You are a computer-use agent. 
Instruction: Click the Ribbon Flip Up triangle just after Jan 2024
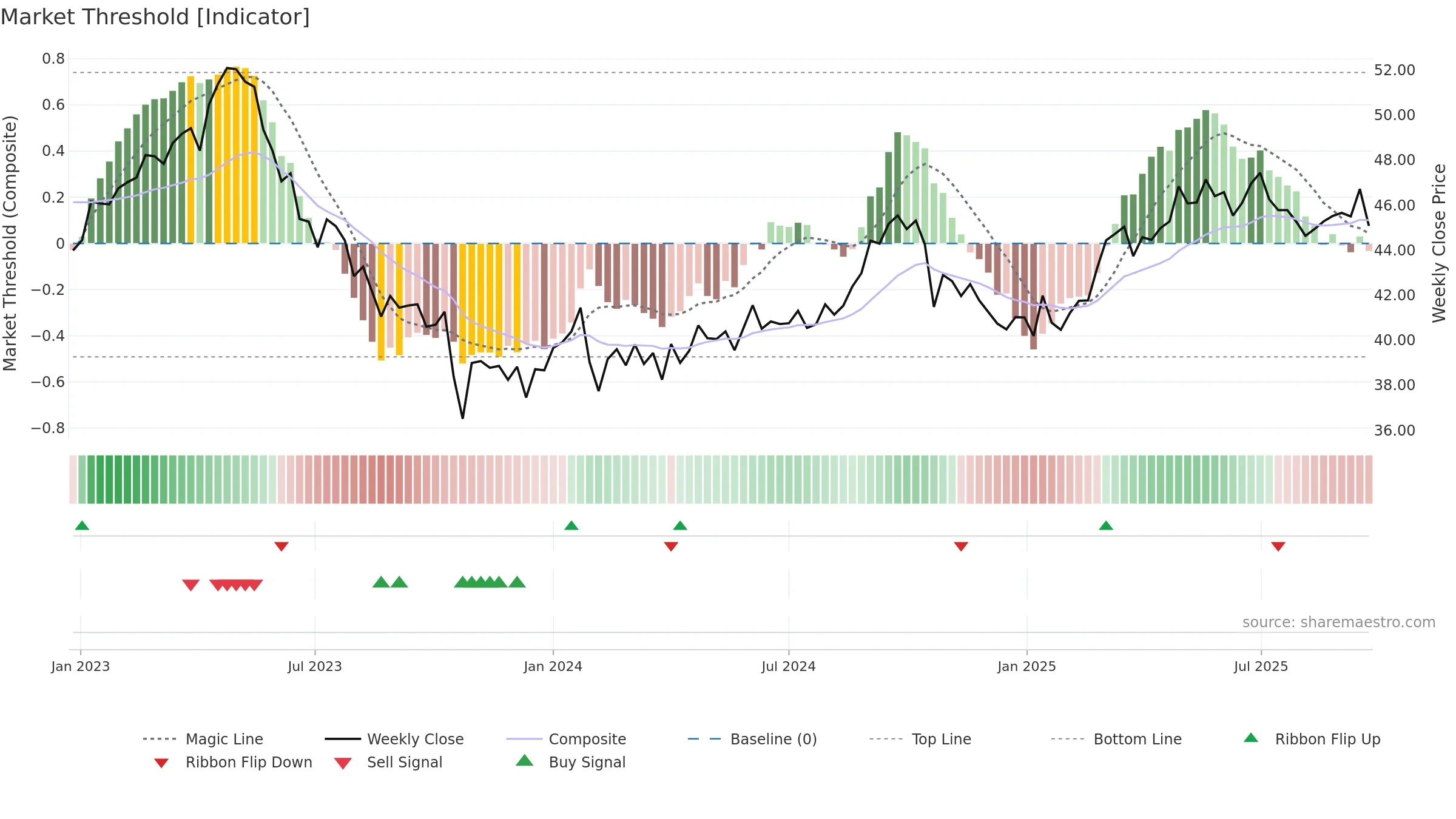coord(571,525)
